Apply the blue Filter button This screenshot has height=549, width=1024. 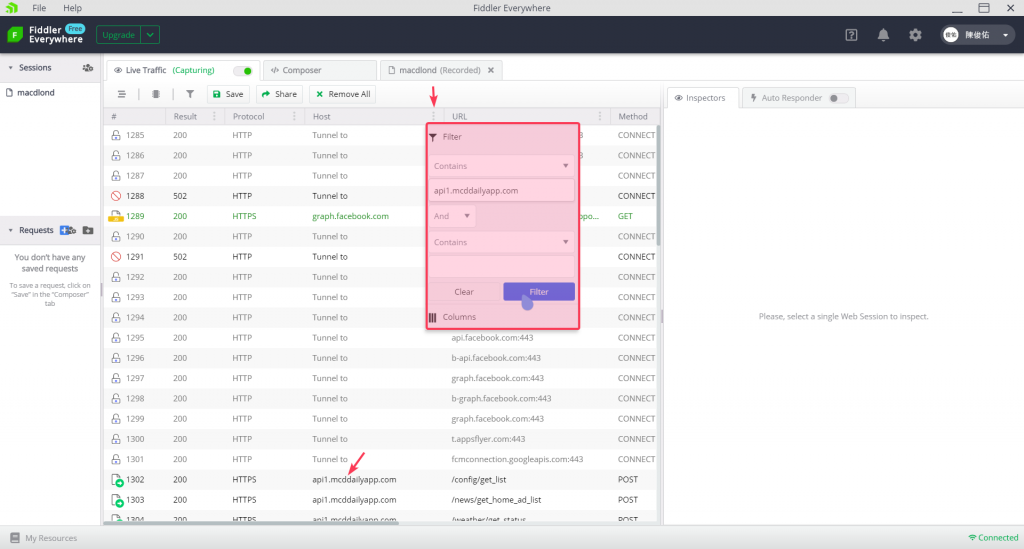click(539, 292)
